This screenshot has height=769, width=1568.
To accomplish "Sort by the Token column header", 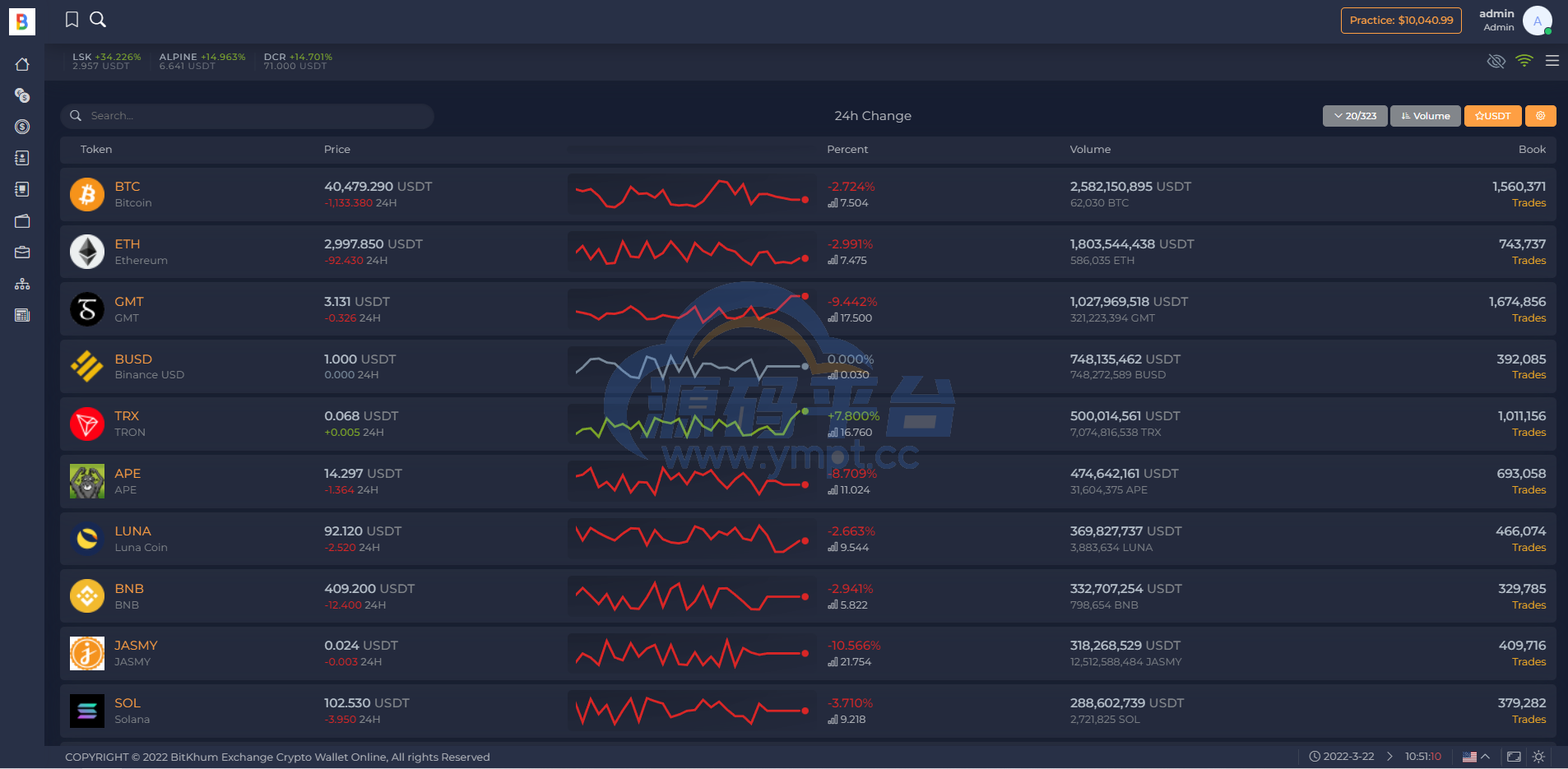I will [x=96, y=150].
